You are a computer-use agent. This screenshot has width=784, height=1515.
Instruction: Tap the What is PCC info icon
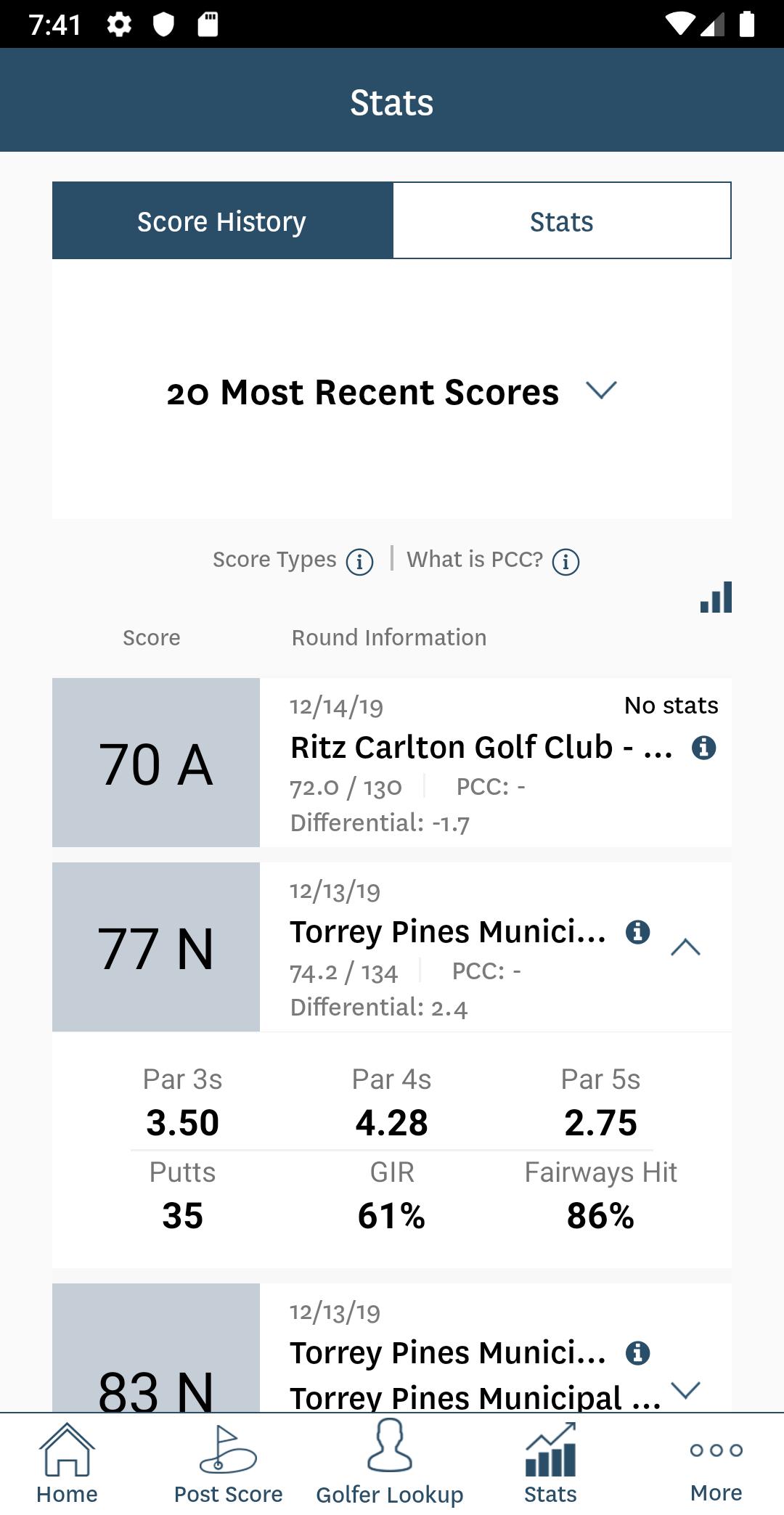(x=565, y=561)
